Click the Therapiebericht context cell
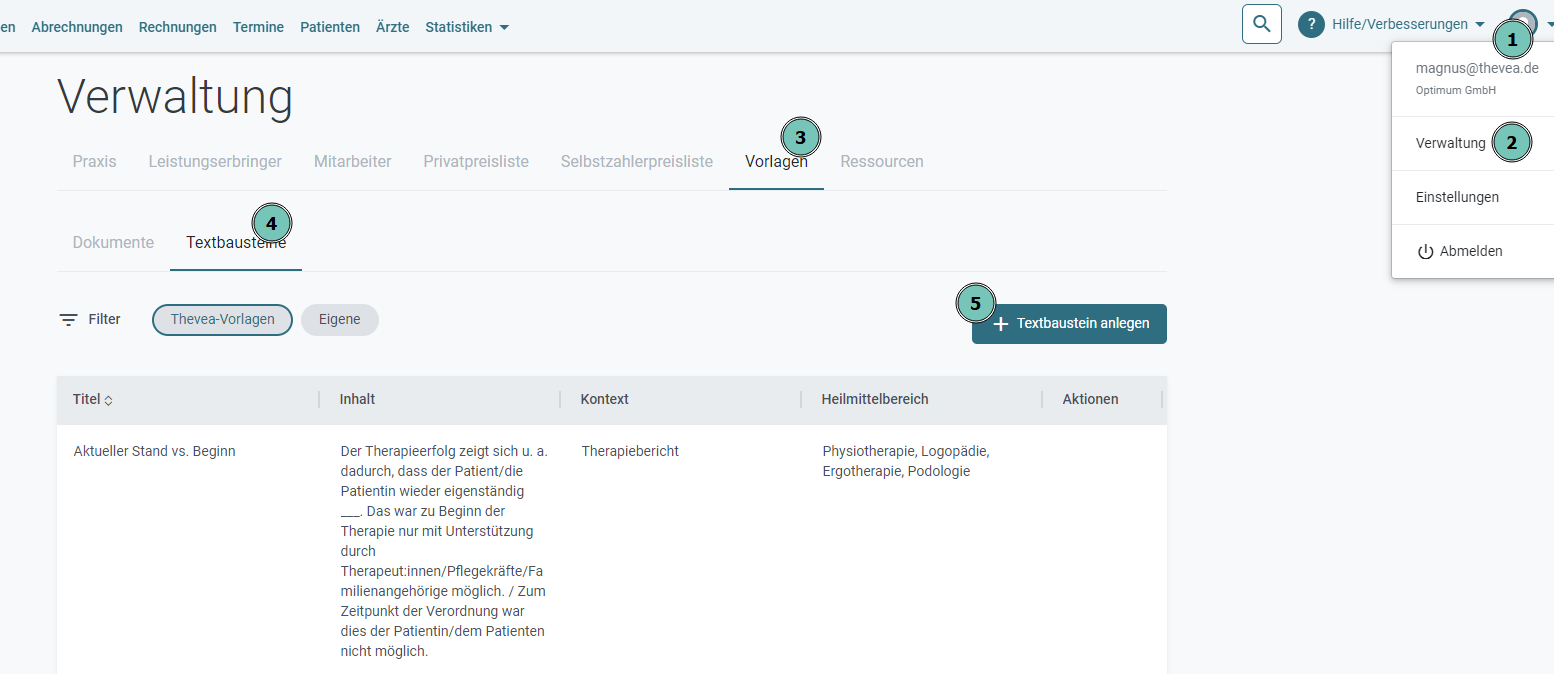Viewport: 1554px width, 674px height. (x=630, y=451)
